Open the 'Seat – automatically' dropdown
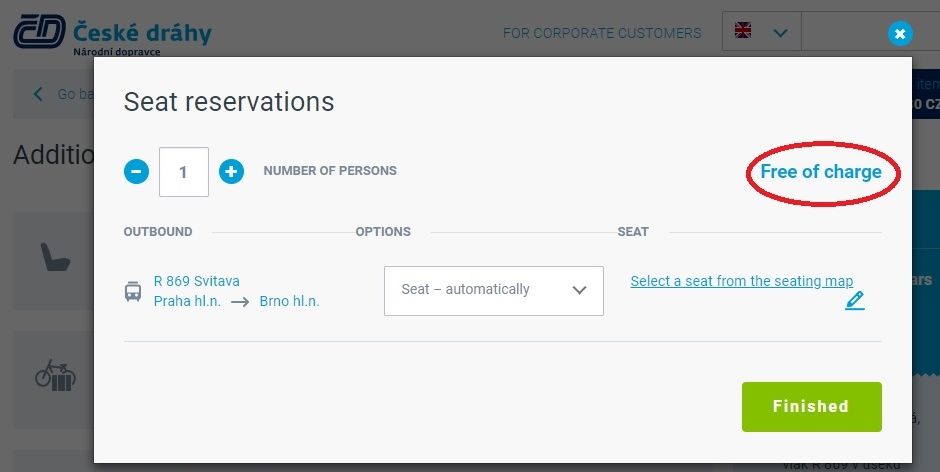 click(x=493, y=291)
